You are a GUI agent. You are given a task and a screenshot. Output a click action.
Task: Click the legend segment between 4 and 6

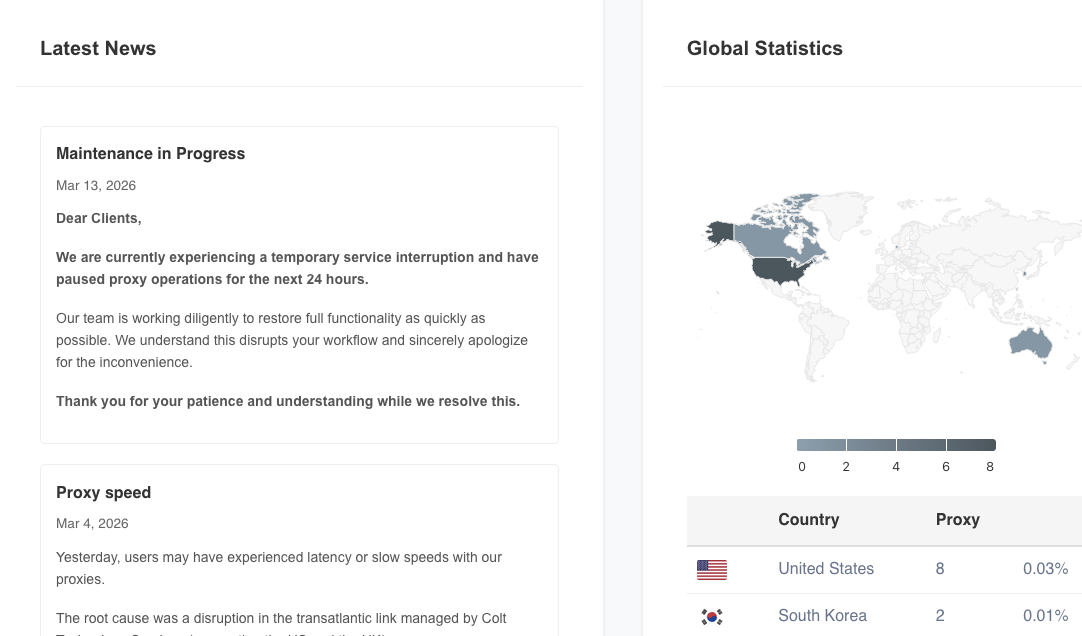point(921,445)
